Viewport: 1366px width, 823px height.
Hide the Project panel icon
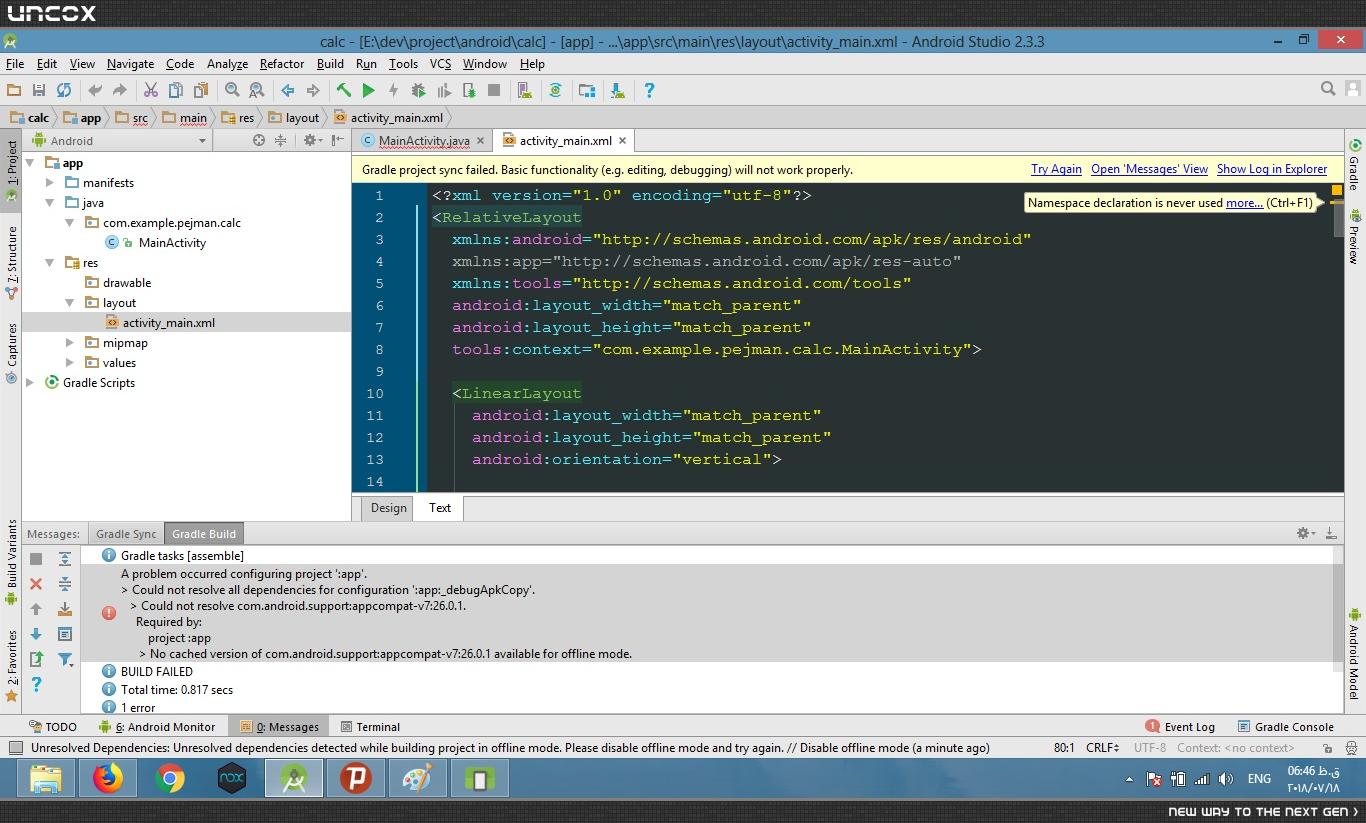pos(338,141)
